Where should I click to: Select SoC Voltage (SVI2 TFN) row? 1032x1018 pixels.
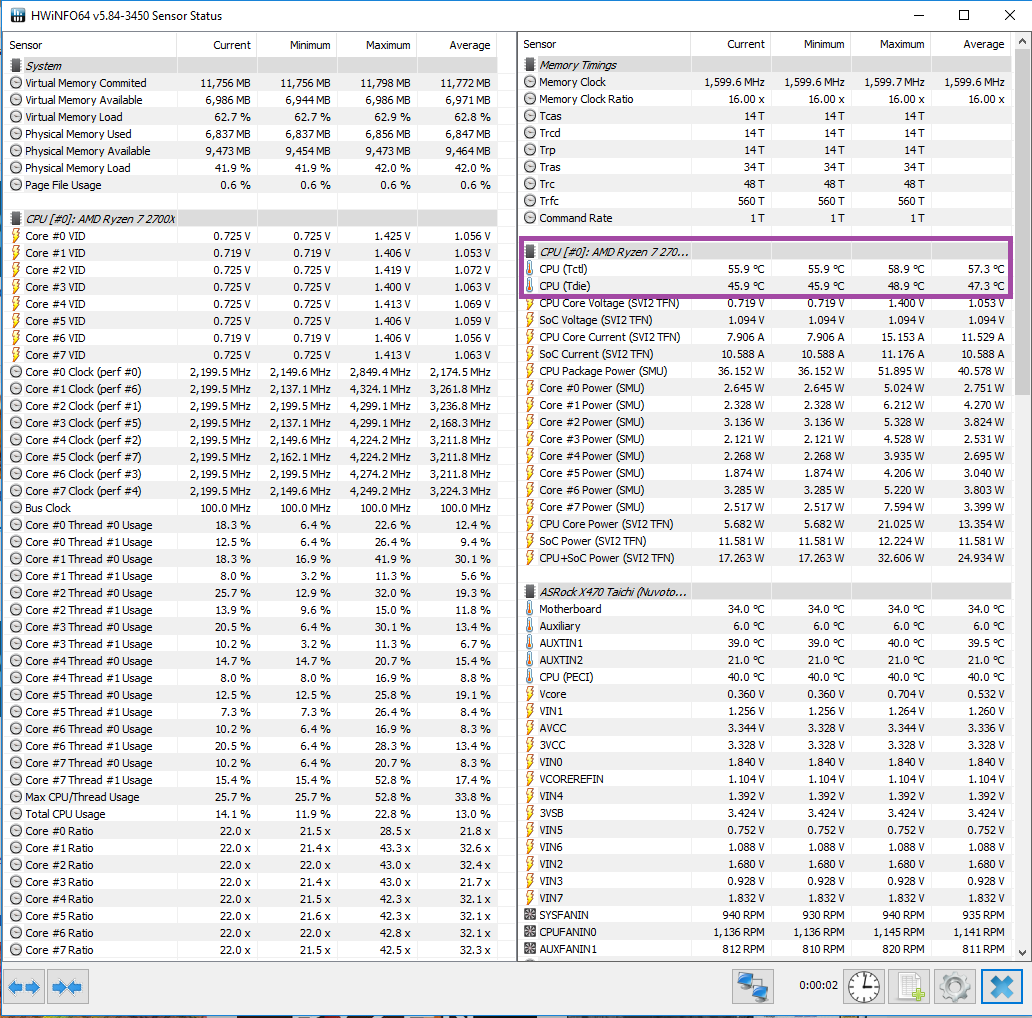click(x=765, y=320)
